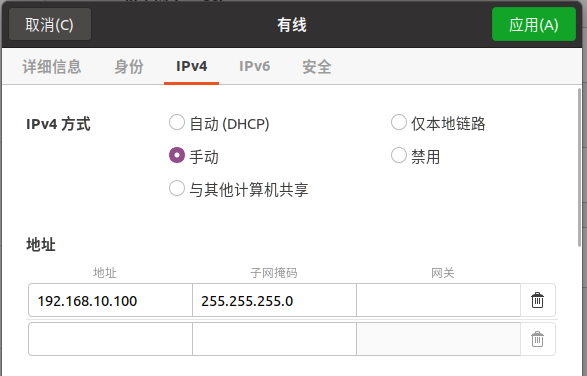This screenshot has height=376, width=587.
Task: Select the 自动 (DHCP) radio option
Action: tap(177, 122)
